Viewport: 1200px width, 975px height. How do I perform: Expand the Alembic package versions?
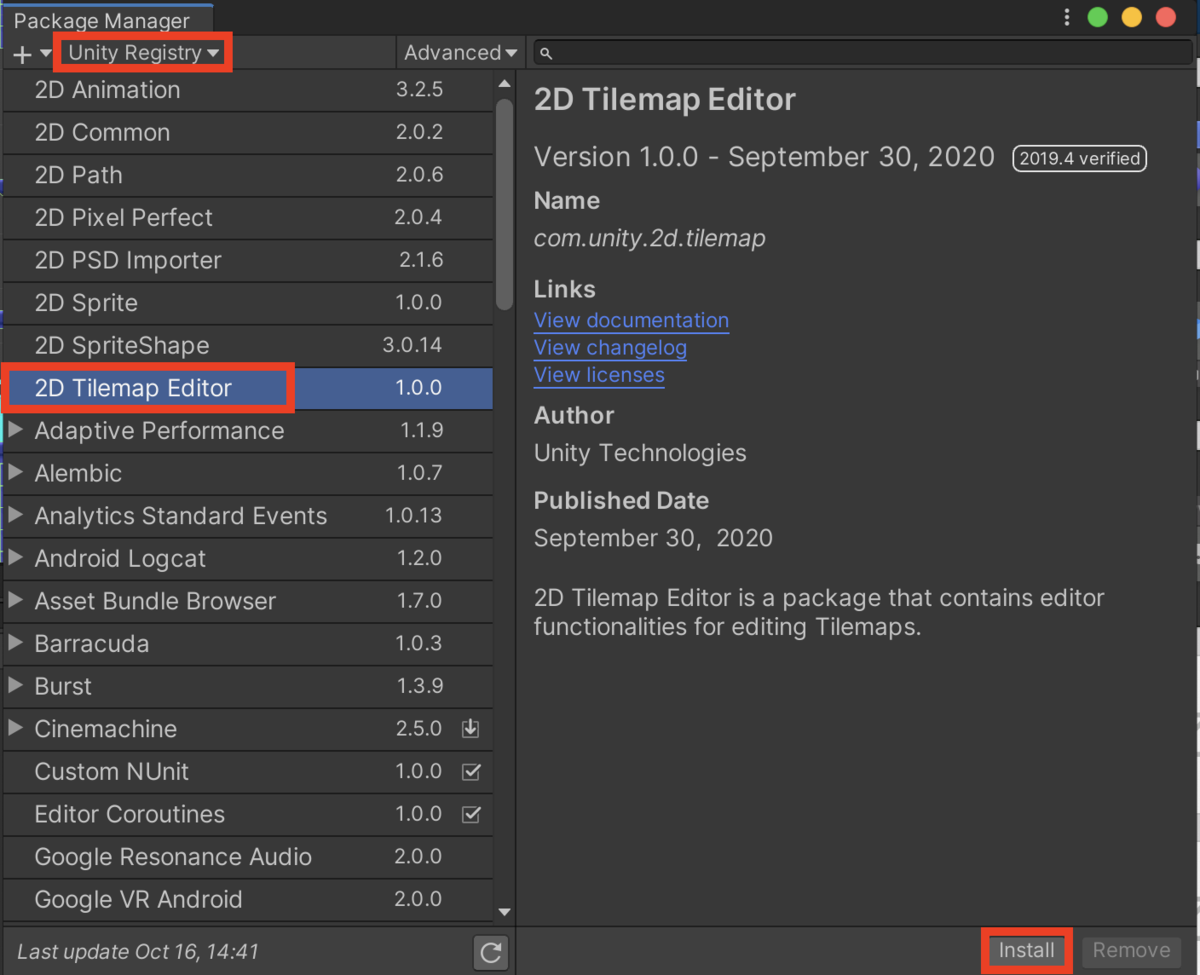point(15,473)
